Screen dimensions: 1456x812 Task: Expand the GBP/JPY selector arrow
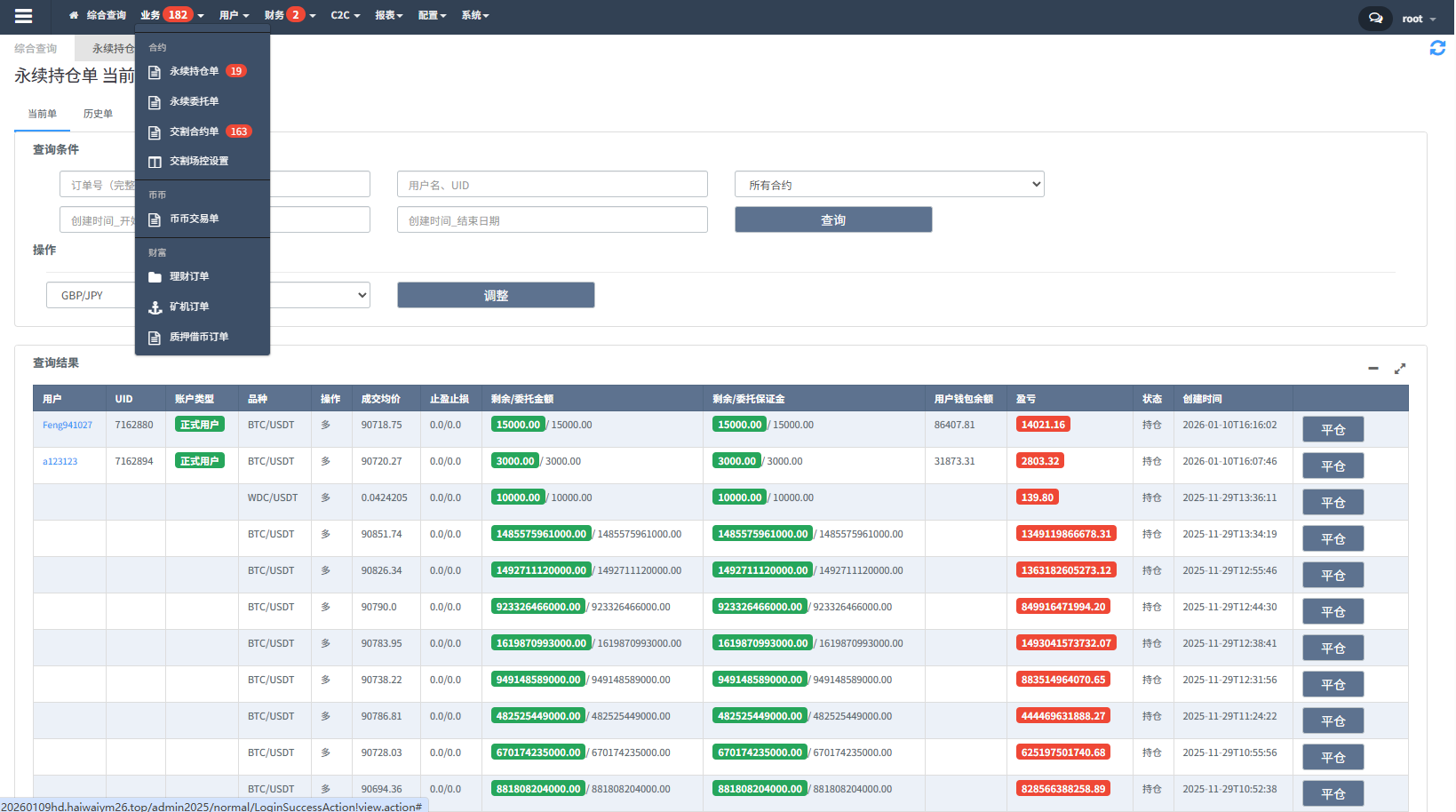point(362,295)
